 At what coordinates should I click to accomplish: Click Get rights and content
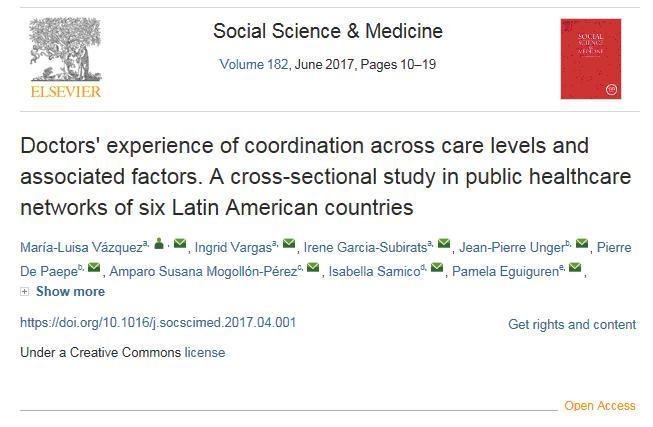(572, 324)
